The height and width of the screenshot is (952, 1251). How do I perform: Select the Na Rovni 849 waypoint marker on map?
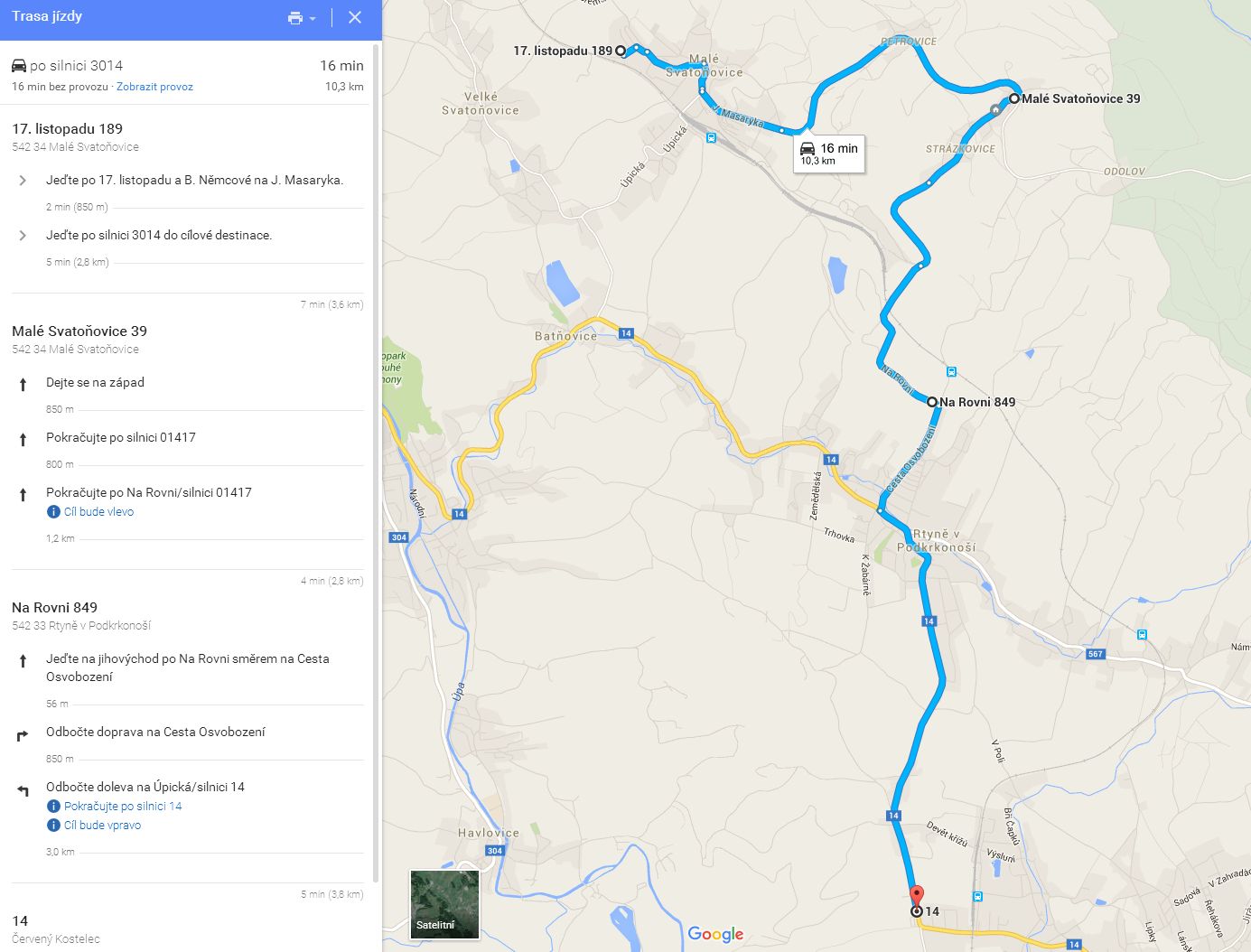click(932, 402)
